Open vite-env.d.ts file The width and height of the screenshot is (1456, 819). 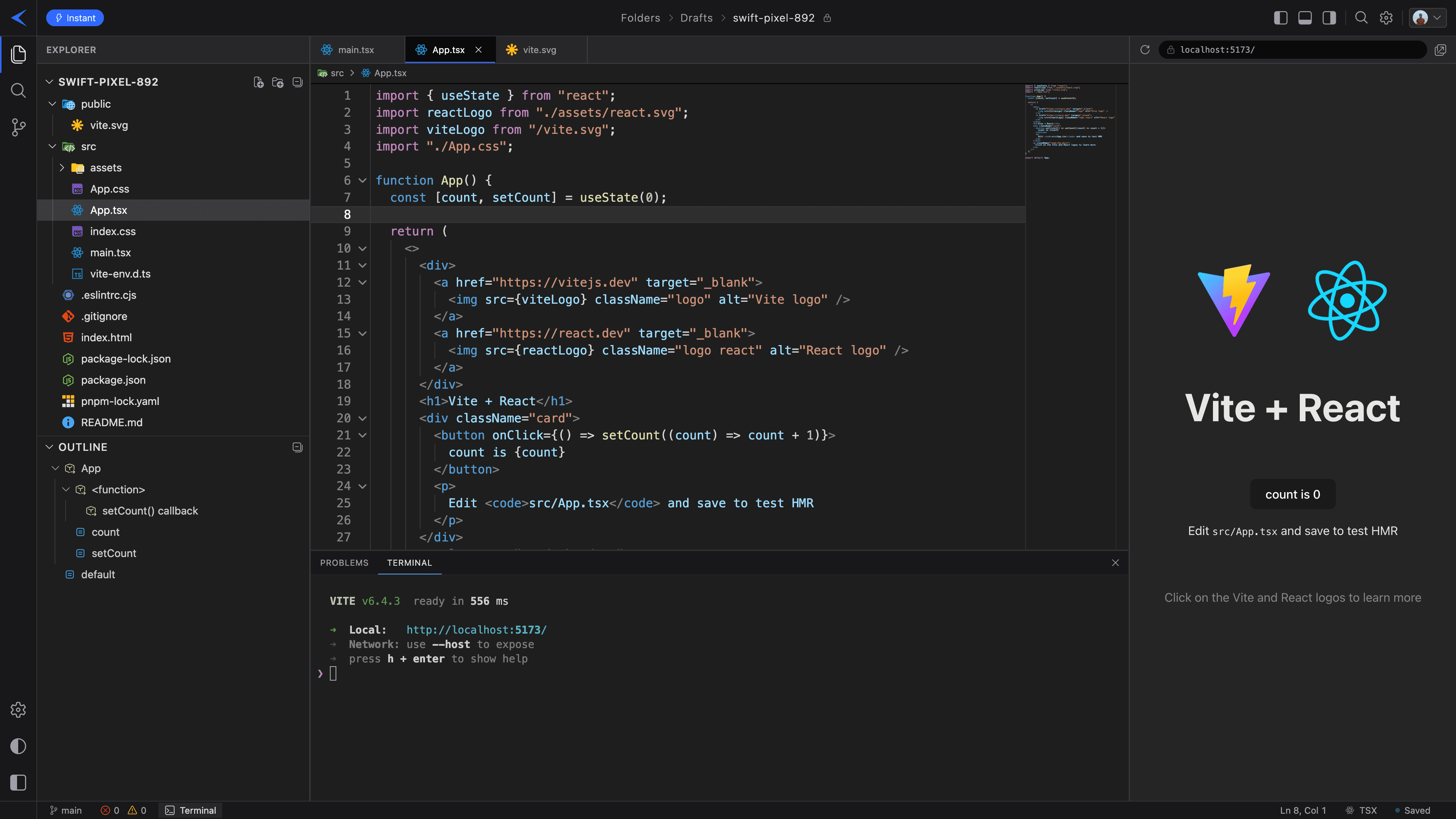[x=173, y=273]
